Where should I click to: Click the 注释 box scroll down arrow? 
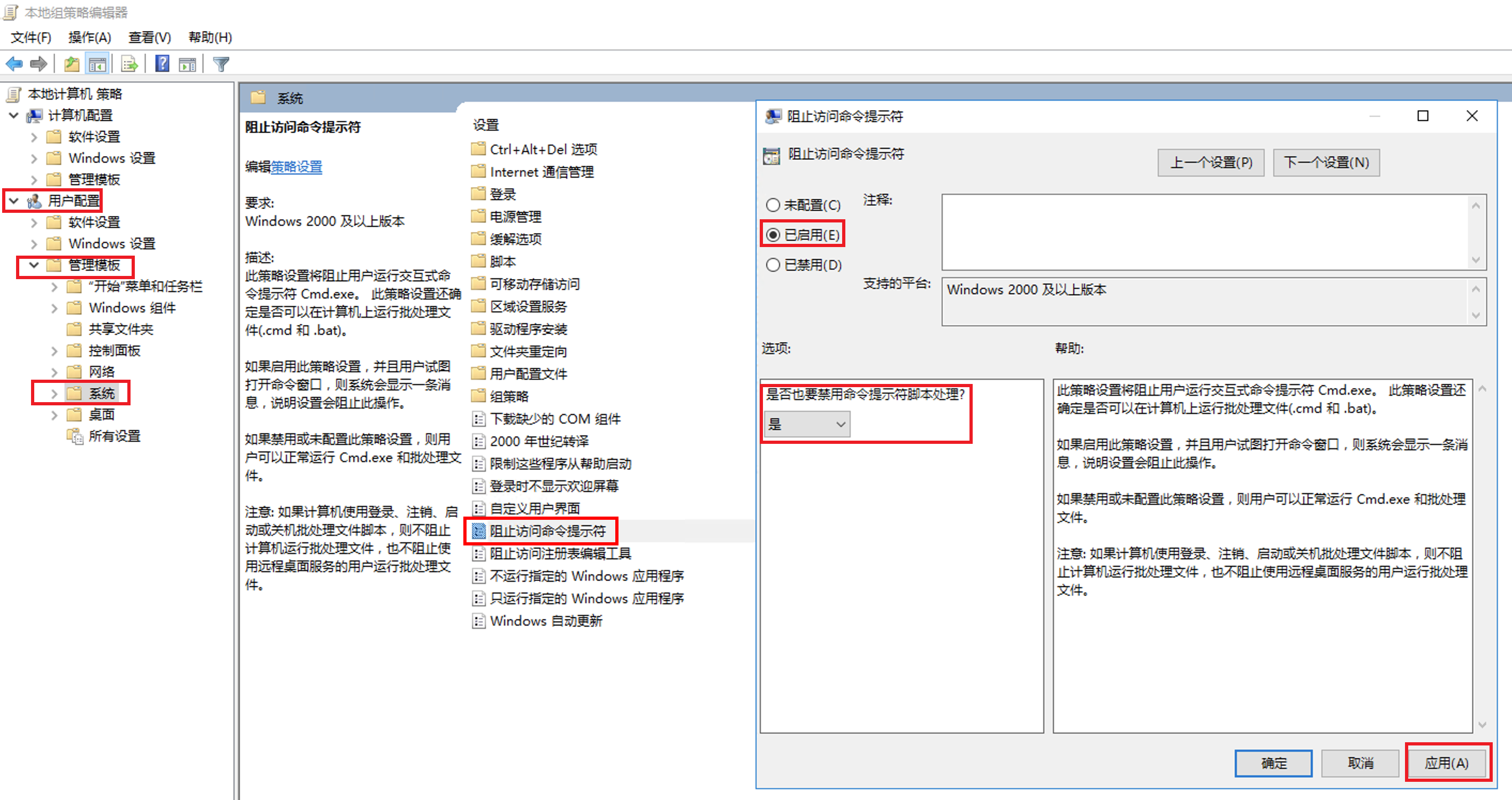tap(1476, 260)
